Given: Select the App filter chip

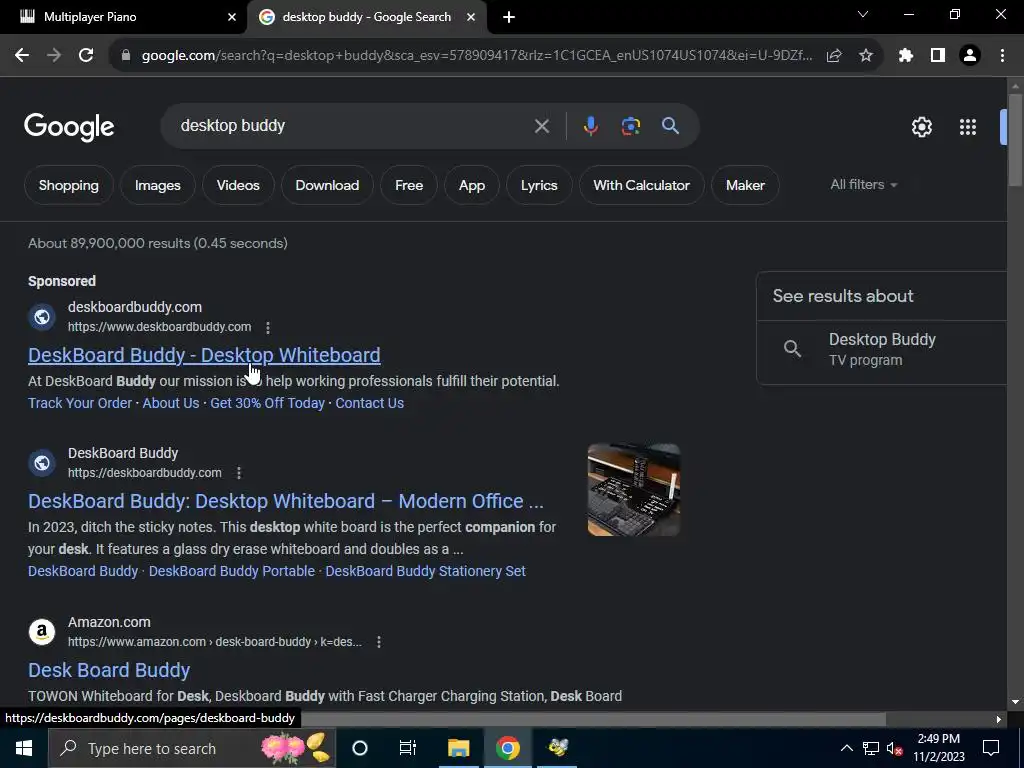Looking at the screenshot, I should [472, 185].
